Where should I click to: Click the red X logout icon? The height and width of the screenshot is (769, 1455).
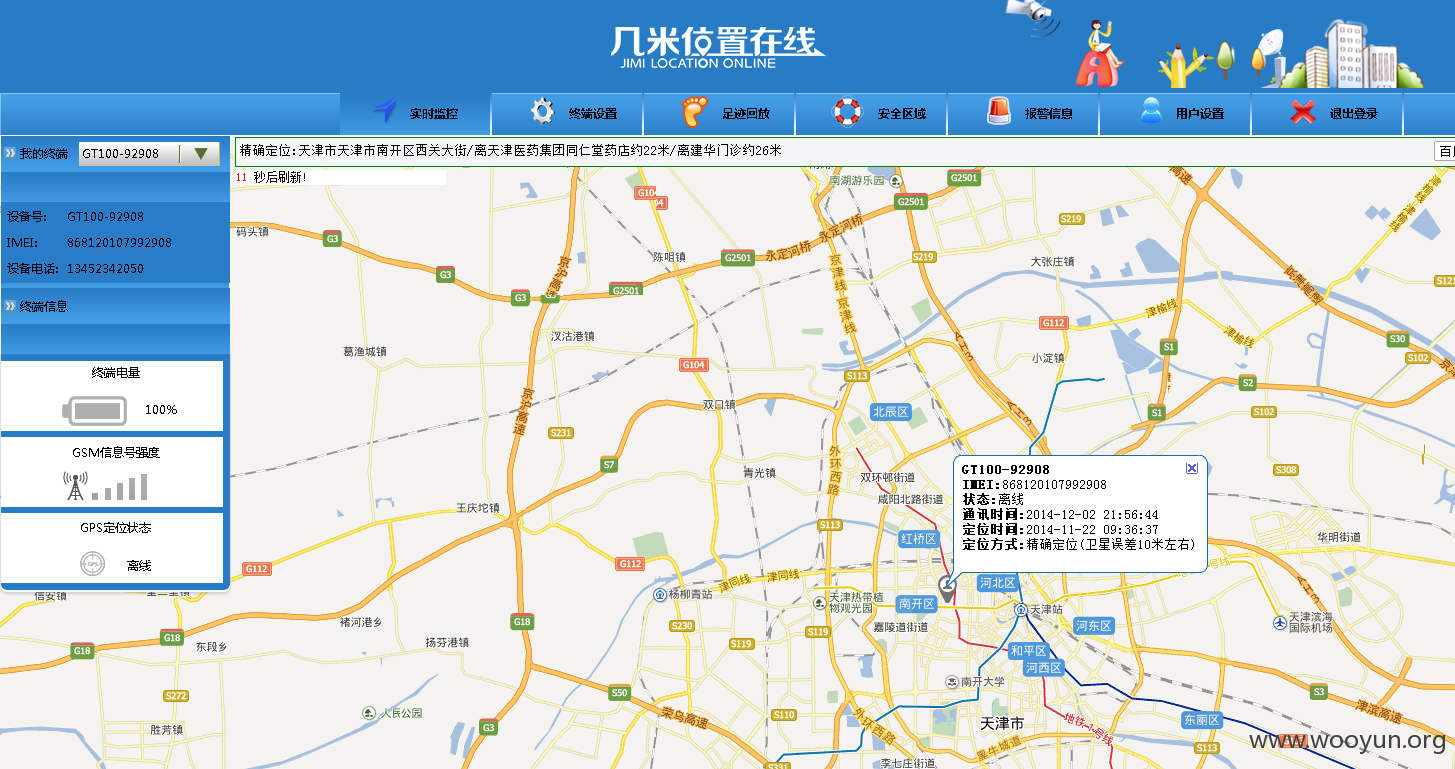[x=1302, y=112]
